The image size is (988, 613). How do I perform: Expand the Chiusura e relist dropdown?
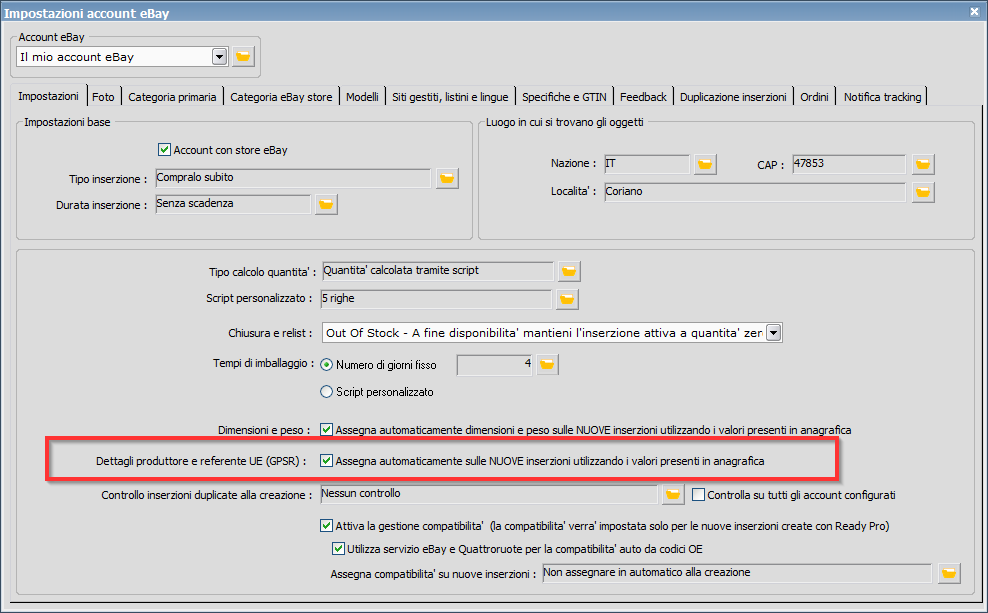pyautogui.click(x=774, y=333)
